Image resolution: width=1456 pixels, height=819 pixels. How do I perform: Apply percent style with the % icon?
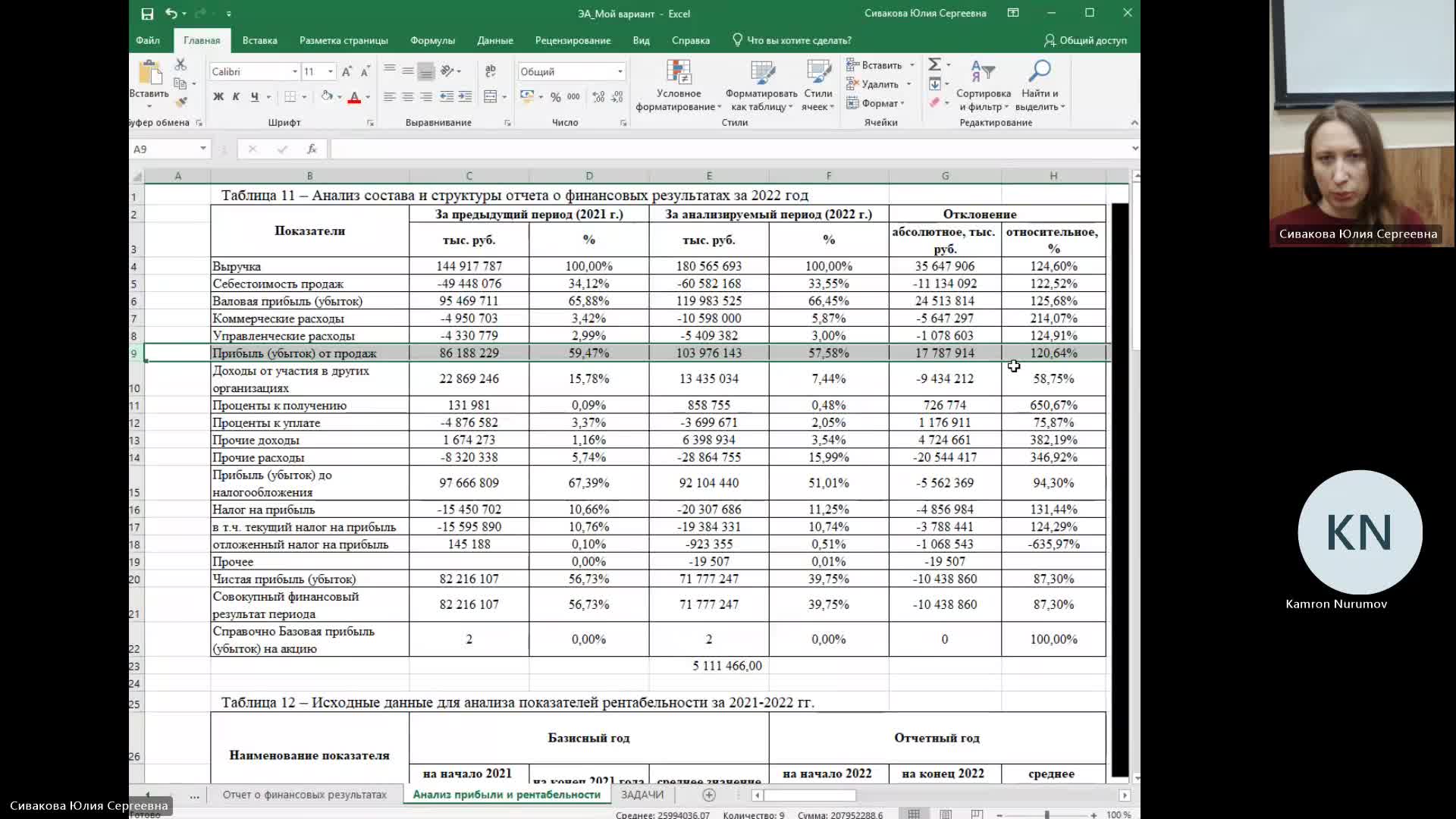coord(556,96)
